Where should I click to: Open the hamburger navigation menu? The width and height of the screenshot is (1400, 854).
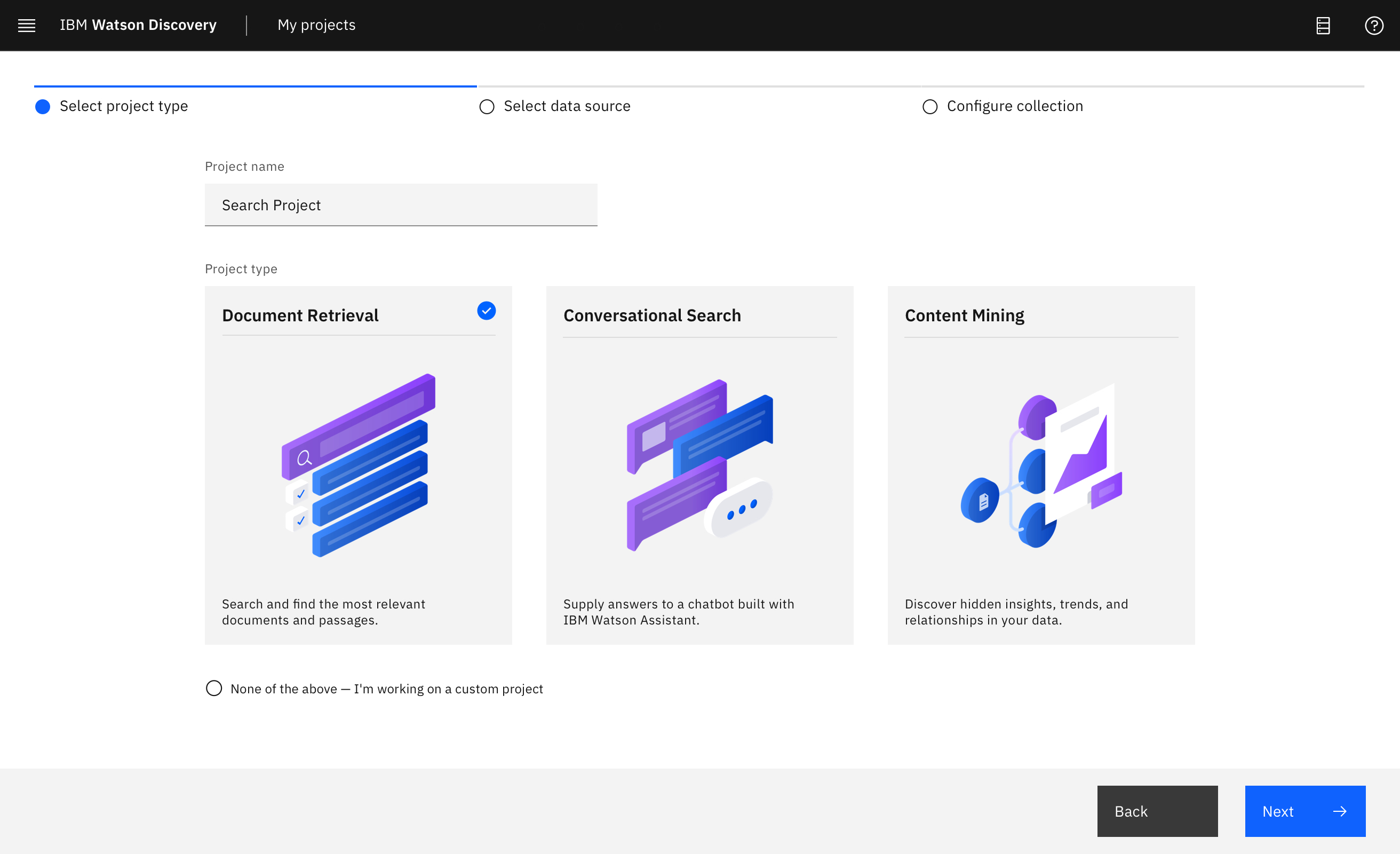click(x=26, y=25)
